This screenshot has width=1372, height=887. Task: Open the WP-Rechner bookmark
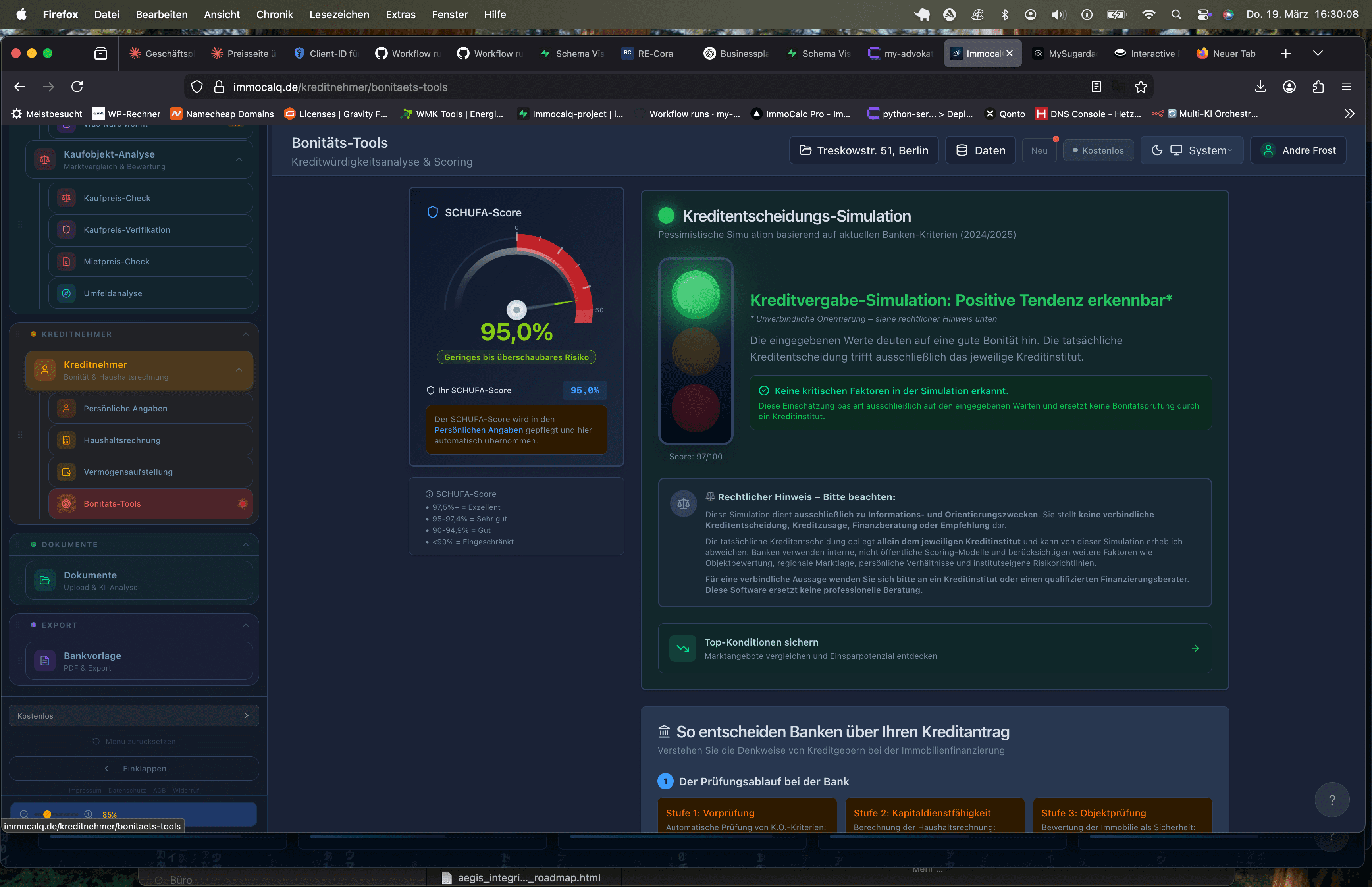click(127, 114)
